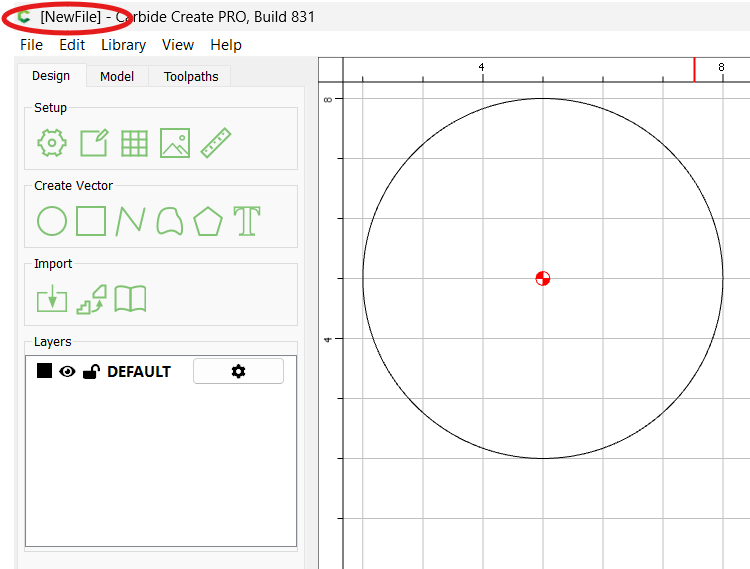This screenshot has width=750, height=569.
Task: Click the Set Background Image icon
Action: coord(174,143)
